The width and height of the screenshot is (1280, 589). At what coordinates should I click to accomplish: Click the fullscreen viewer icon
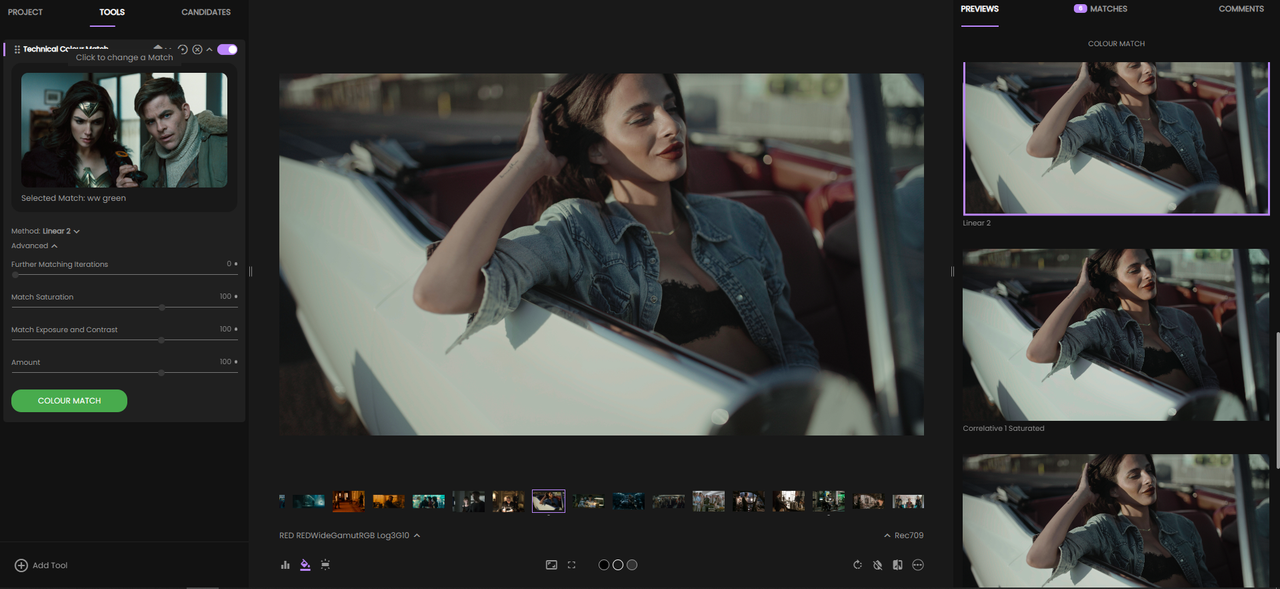[572, 565]
